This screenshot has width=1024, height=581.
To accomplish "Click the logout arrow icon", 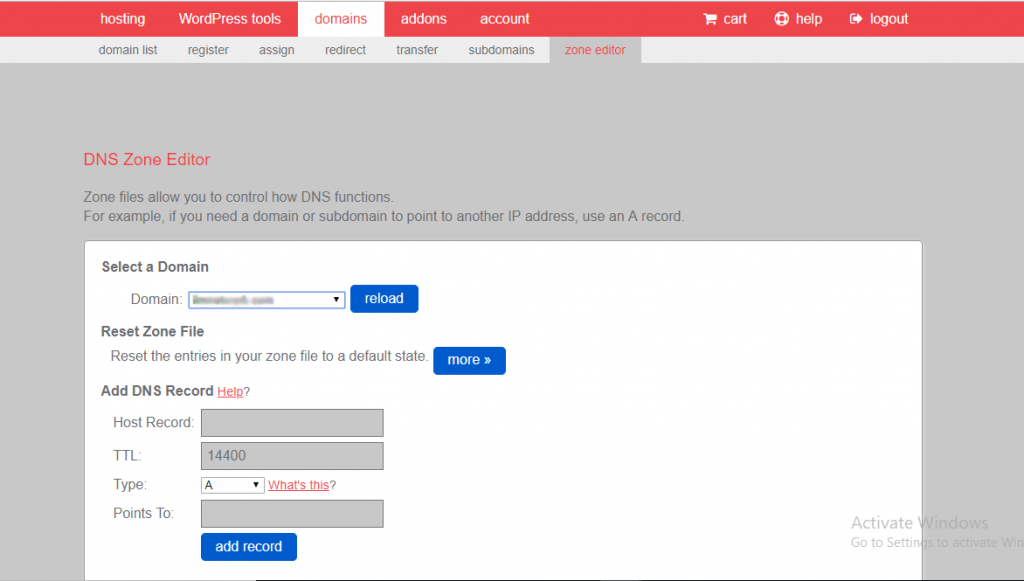I will click(x=856, y=19).
